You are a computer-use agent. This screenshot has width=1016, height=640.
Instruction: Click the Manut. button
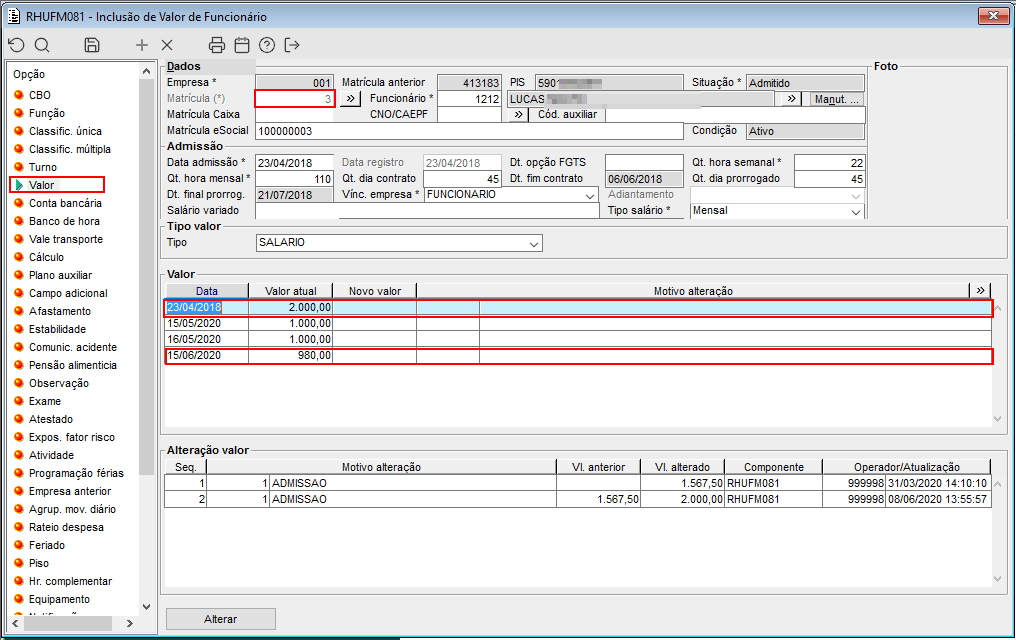[836, 99]
